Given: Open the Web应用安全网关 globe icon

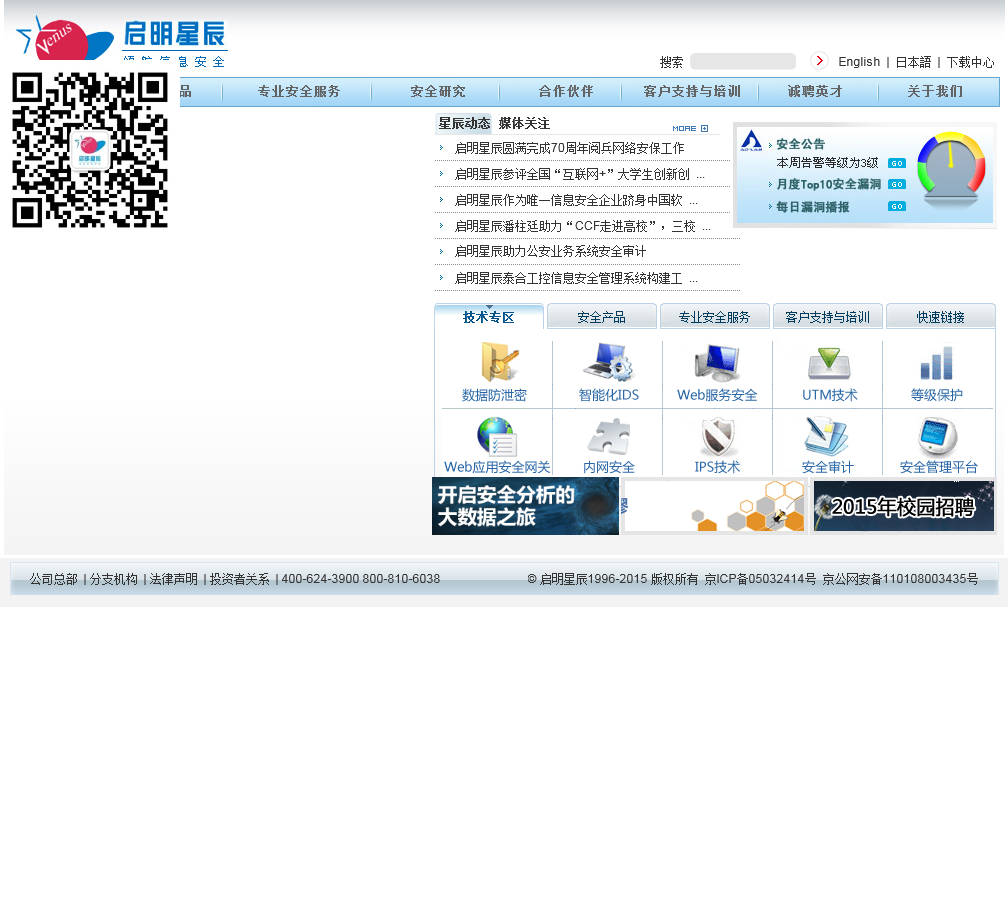Looking at the screenshot, I should point(497,436).
